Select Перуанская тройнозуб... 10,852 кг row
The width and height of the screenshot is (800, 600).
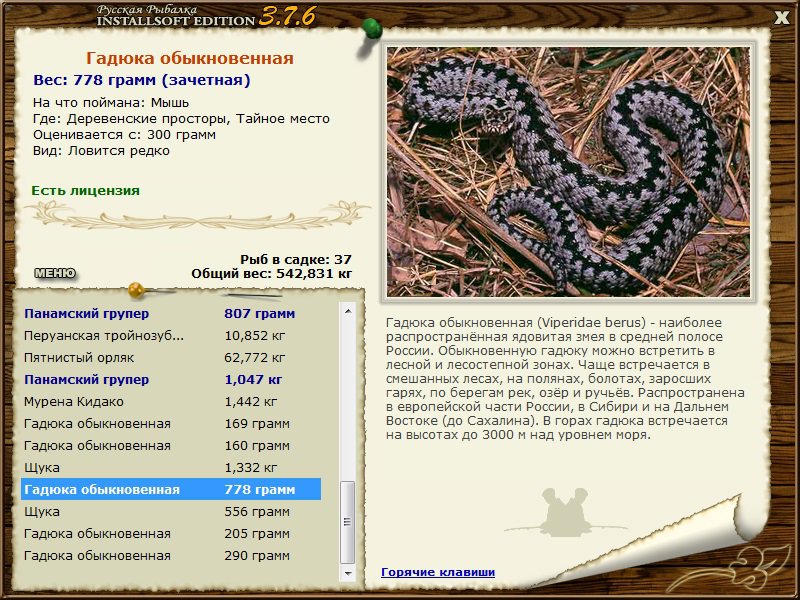171,336
